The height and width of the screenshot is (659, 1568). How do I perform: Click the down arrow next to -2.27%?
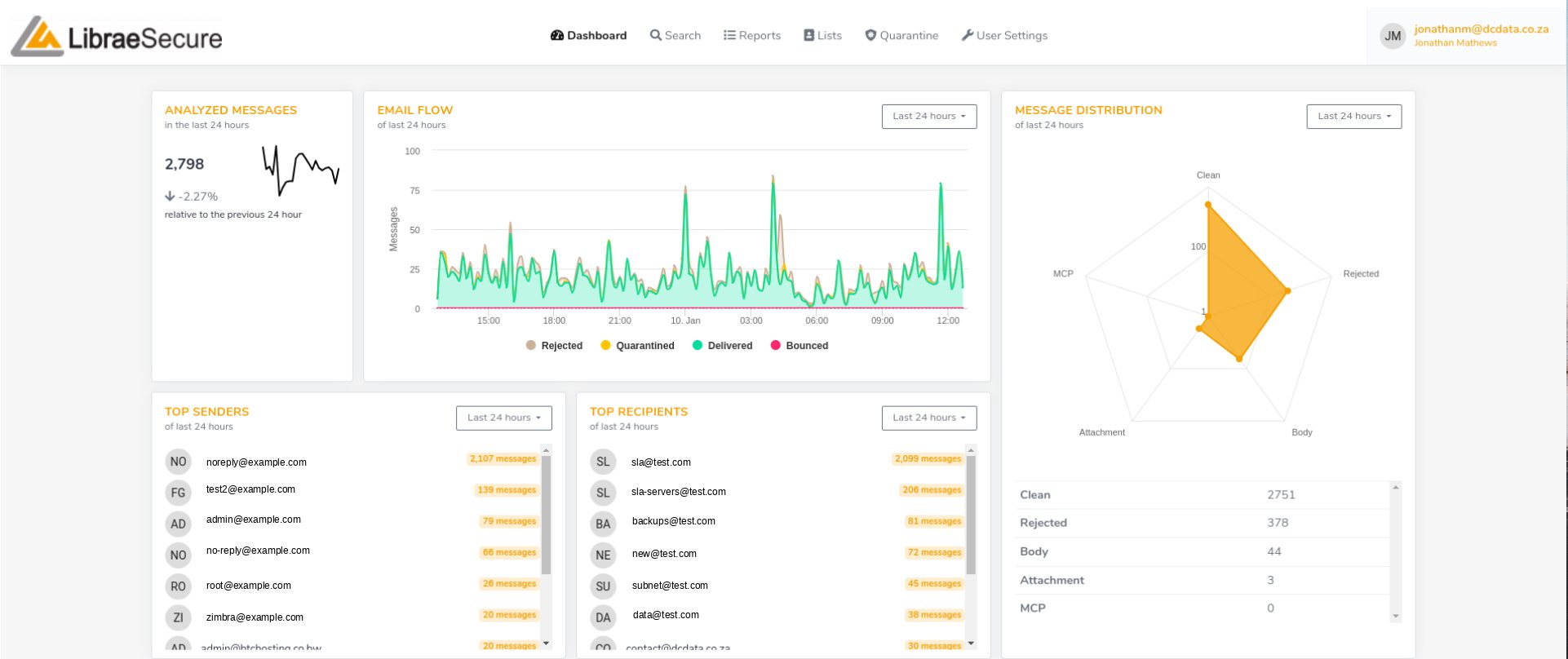coord(170,196)
